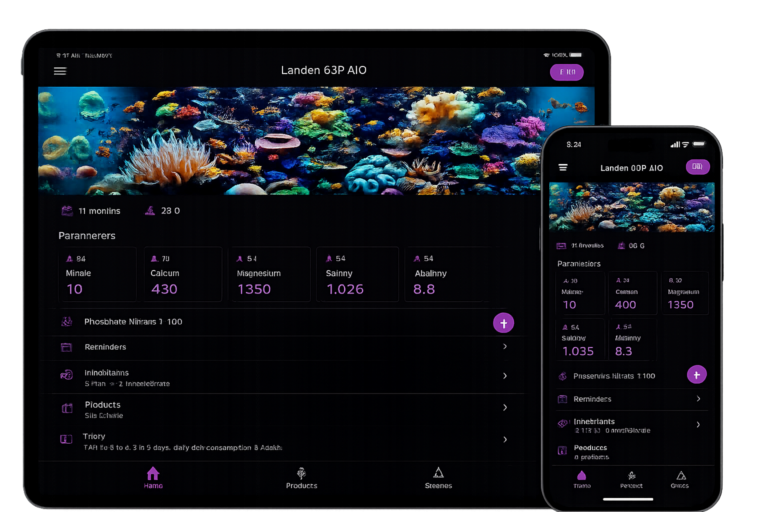Image resolution: width=768 pixels, height=512 pixels.
Task: Click the nitrate row icon on the phone
Action: pyautogui.click(x=563, y=376)
